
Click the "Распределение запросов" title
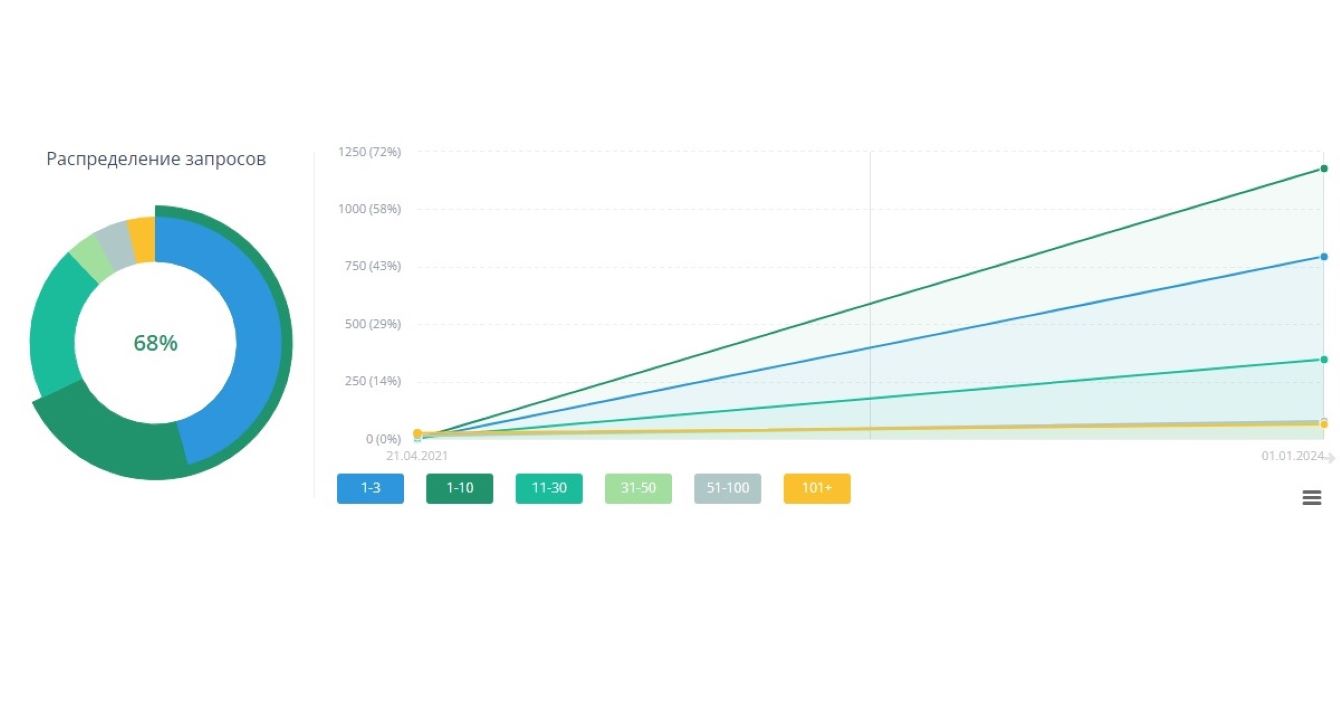(156, 159)
